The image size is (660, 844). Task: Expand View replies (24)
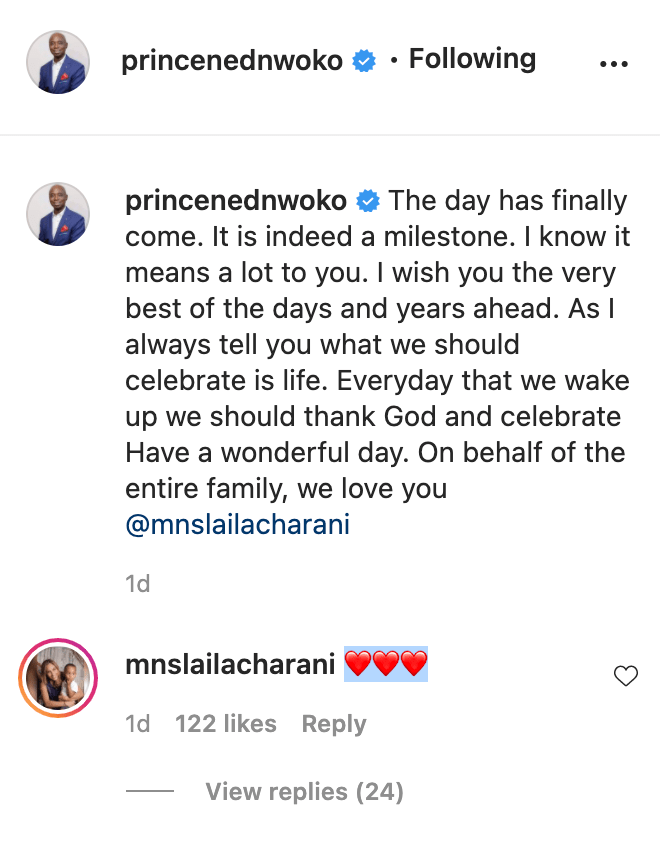304,792
